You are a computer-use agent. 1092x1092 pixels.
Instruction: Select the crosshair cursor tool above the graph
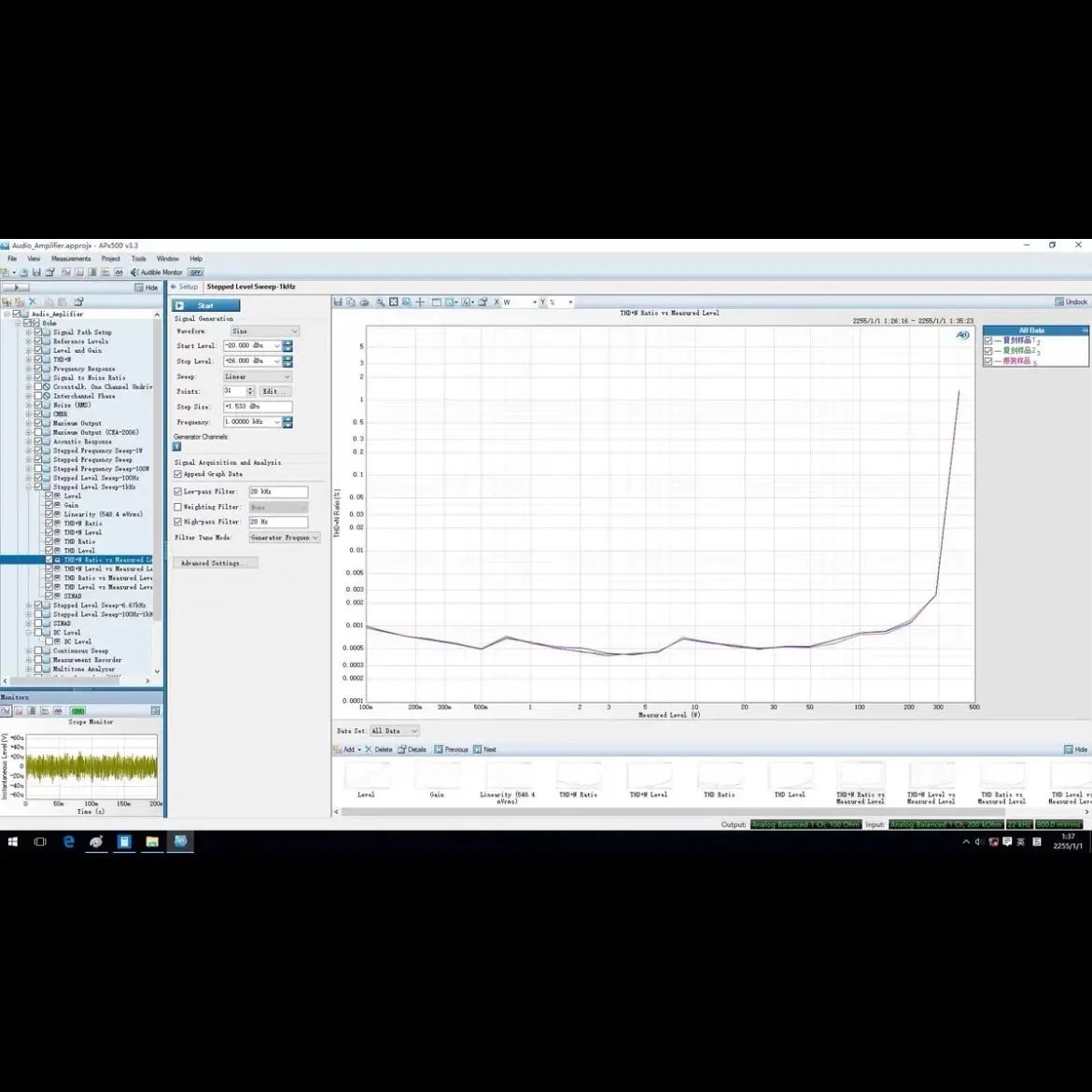(x=420, y=302)
